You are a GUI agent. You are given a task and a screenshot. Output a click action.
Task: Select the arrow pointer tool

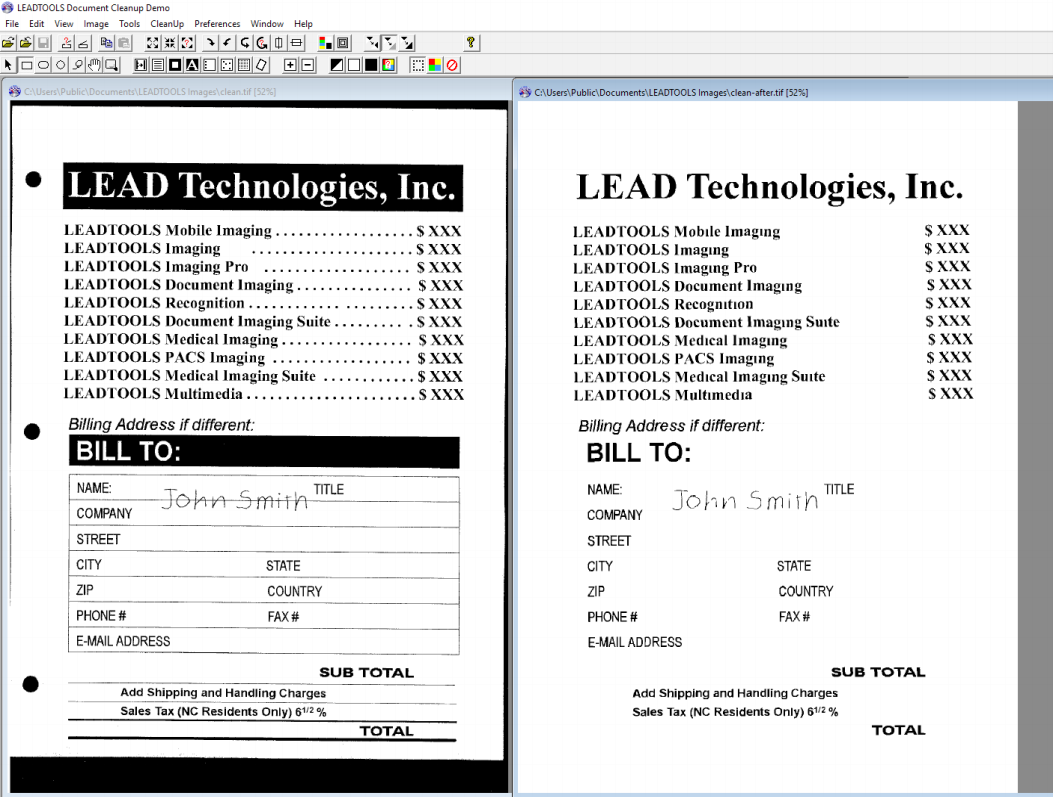pos(8,65)
